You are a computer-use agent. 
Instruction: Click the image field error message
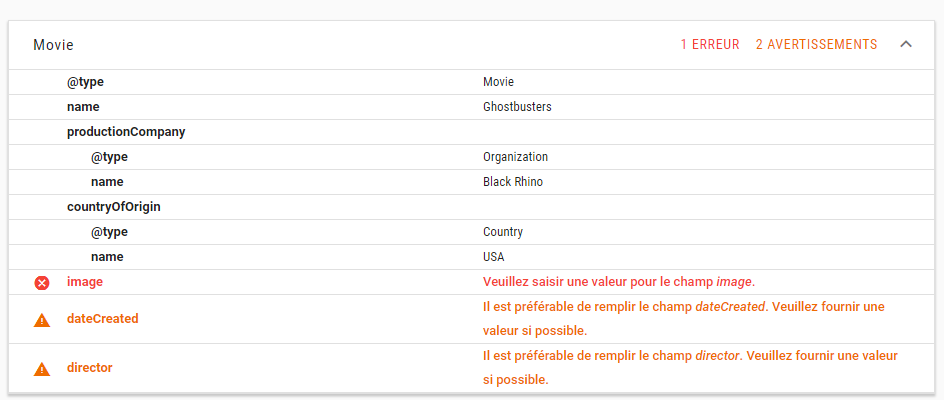coord(618,282)
